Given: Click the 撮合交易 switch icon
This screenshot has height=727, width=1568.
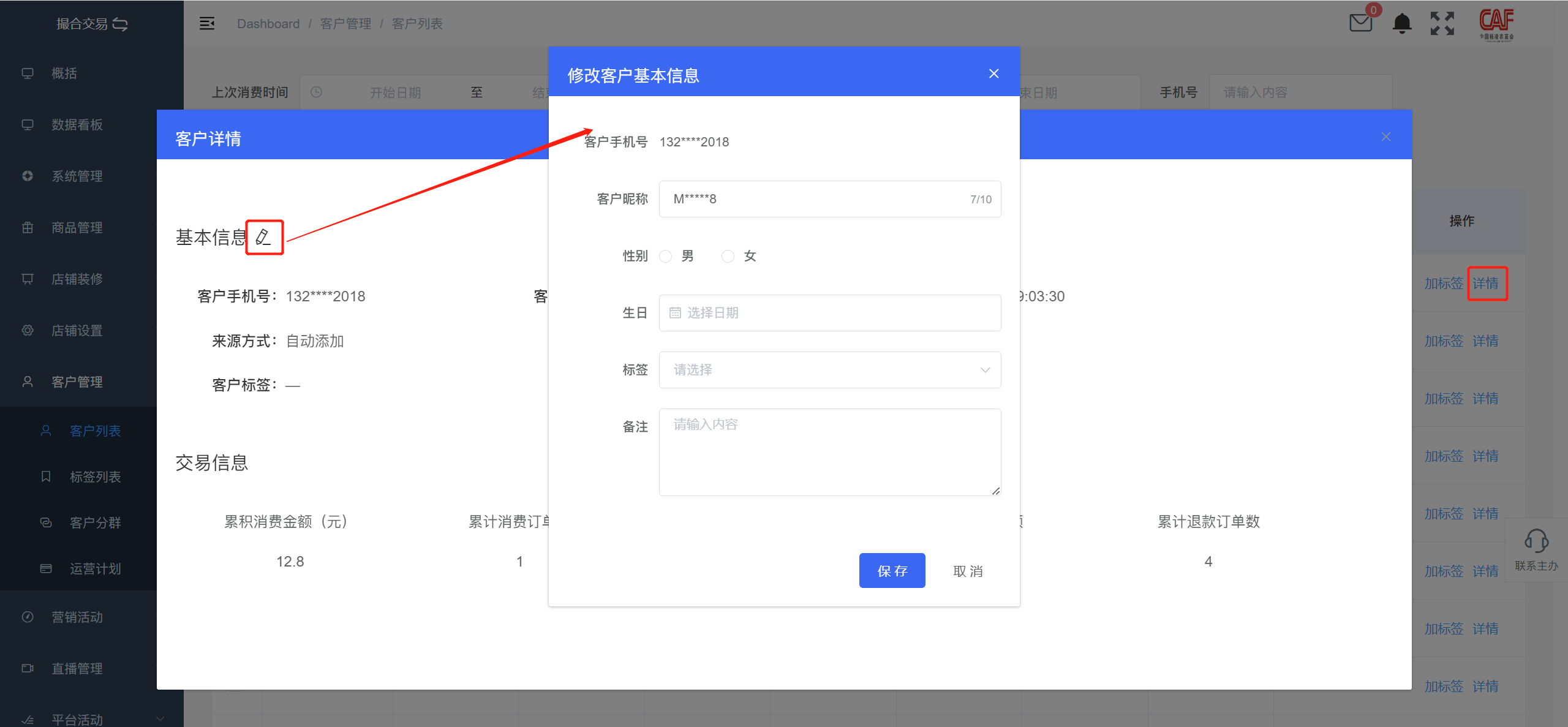Looking at the screenshot, I should [121, 24].
